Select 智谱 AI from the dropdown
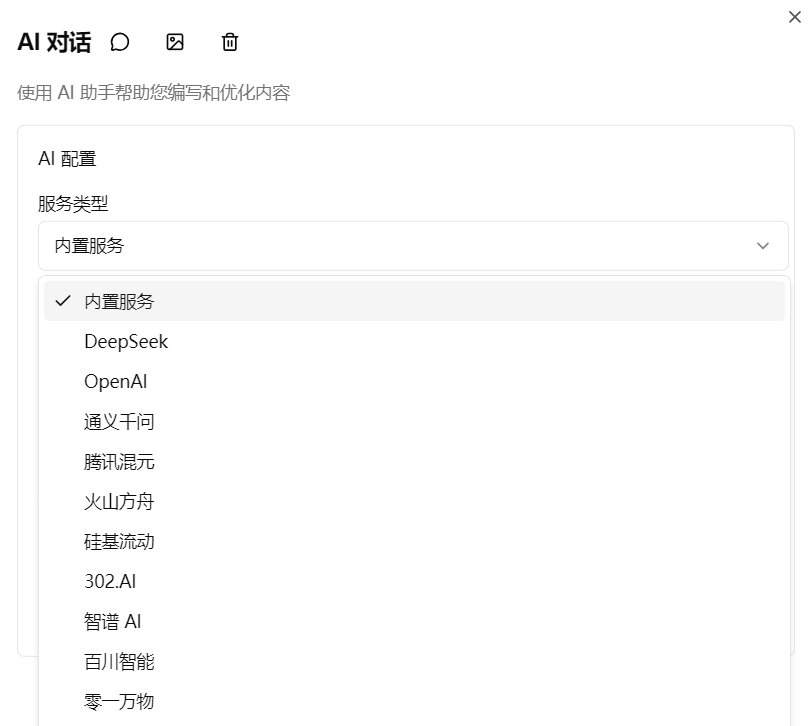811x726 pixels. pos(113,621)
